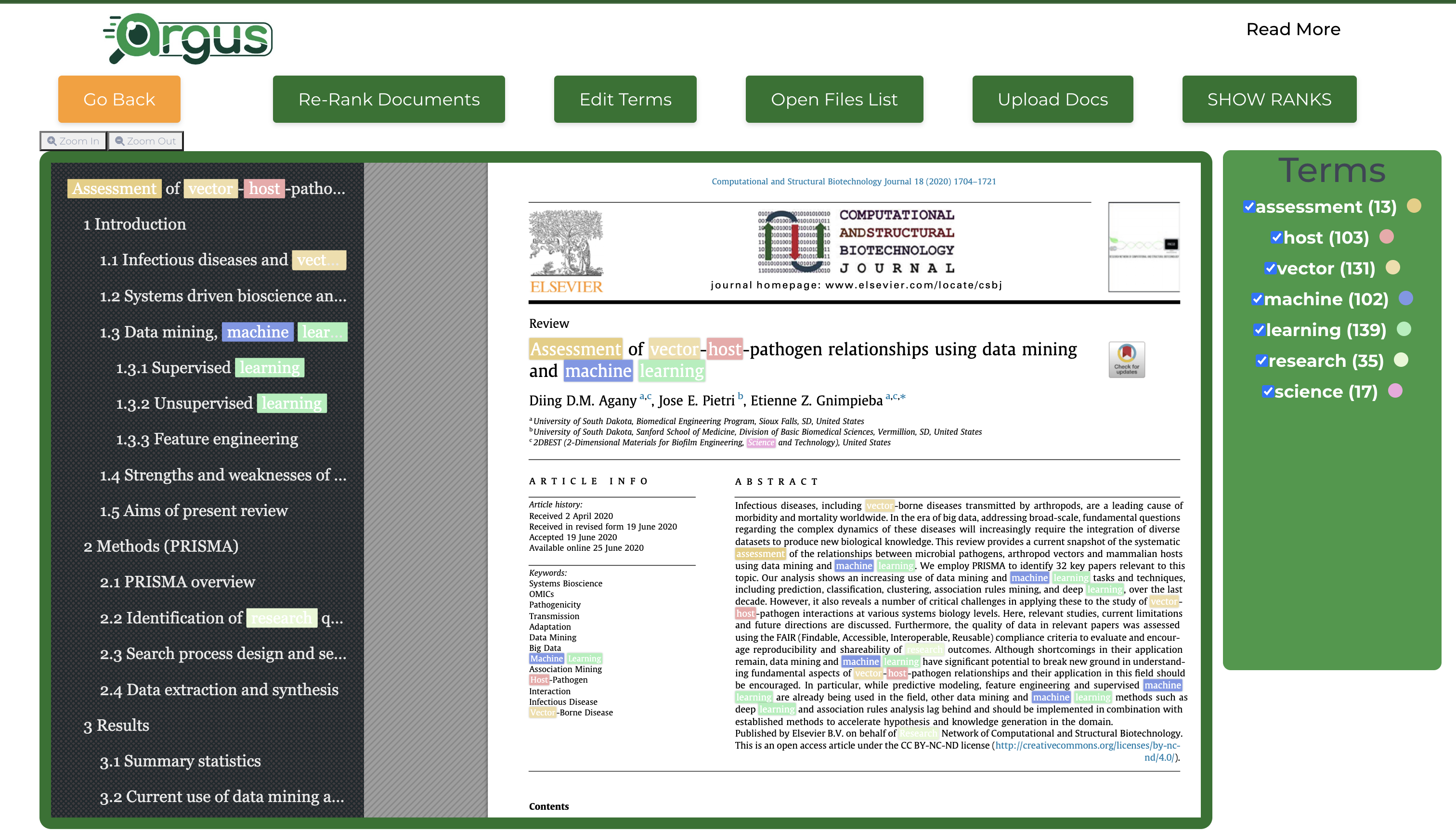Click the Elsevier tree logo
Viewport: 1456px width, 830px height.
[566, 251]
